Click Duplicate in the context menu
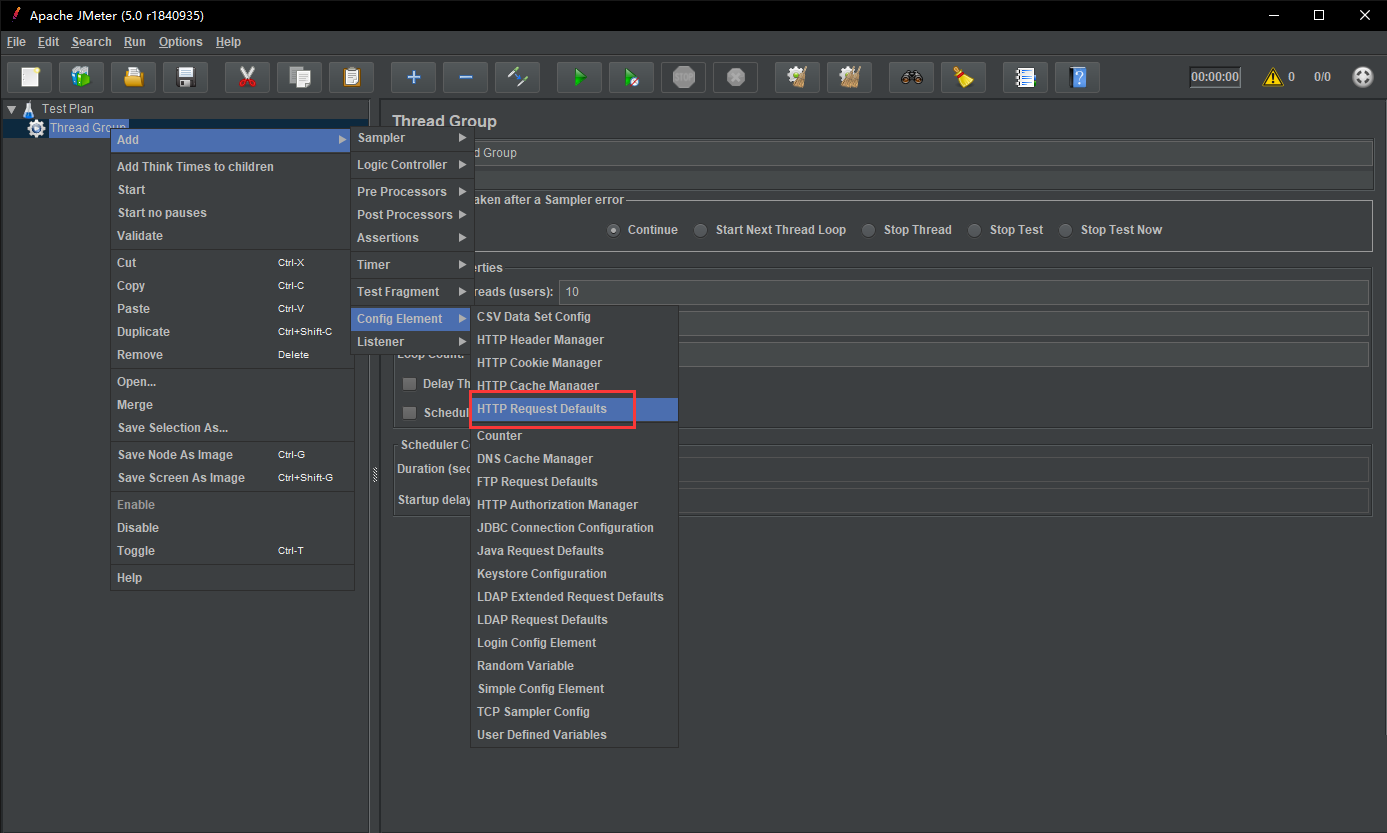This screenshot has width=1387, height=833. click(143, 332)
